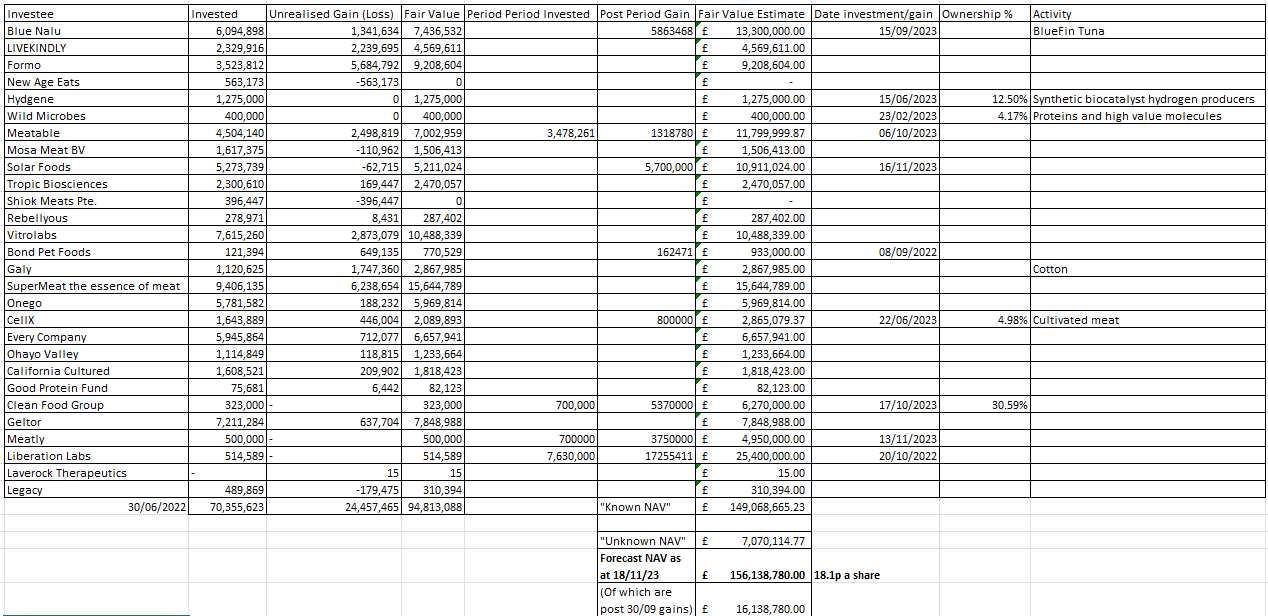Click the '15/09/2023' date cell

point(875,31)
